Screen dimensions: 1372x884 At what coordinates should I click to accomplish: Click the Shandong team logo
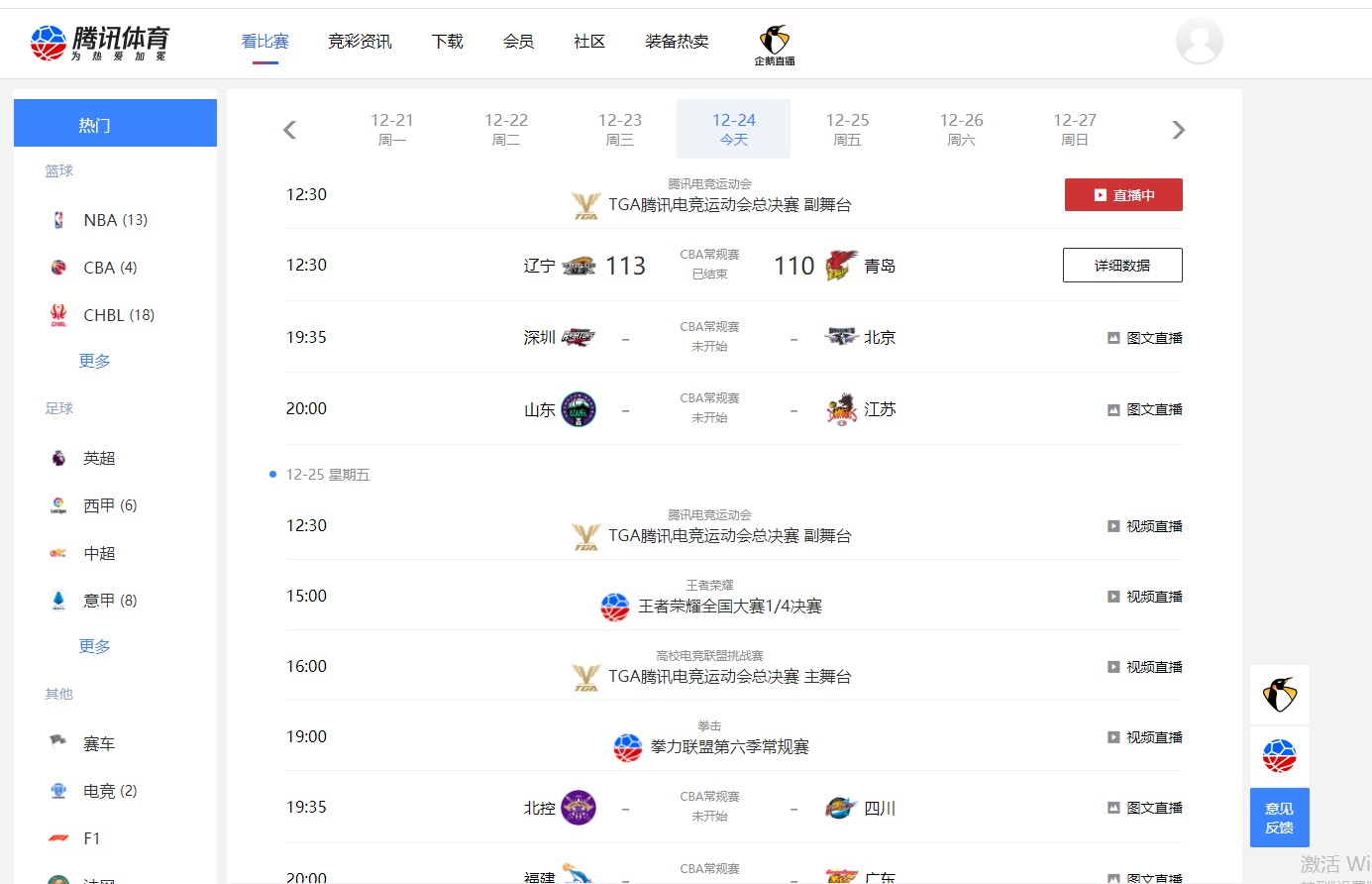(579, 409)
